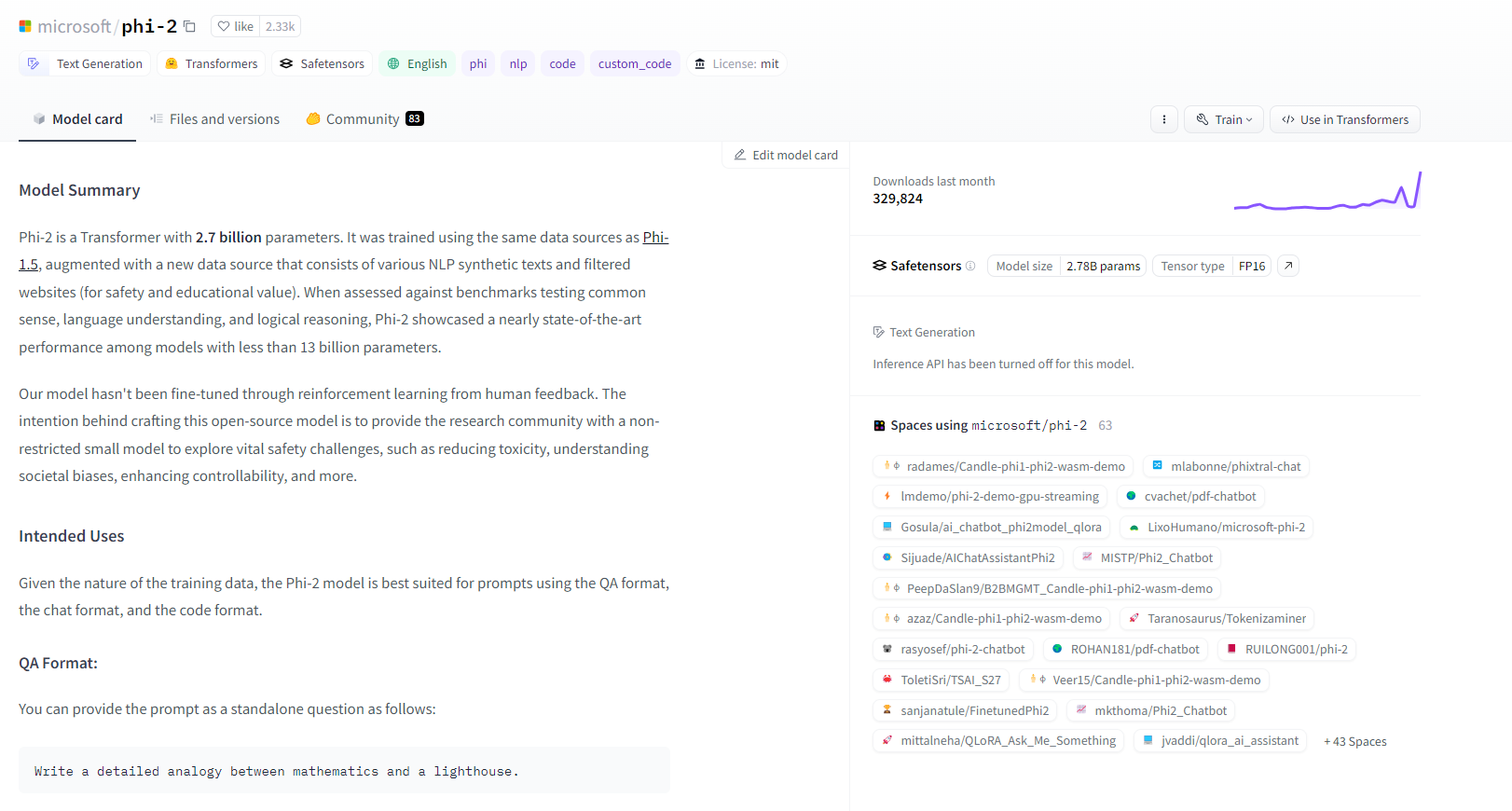The height and width of the screenshot is (811, 1512).
Task: Open Veer15/Candle-phi1-phi2-wasm-demo space
Action: tap(1145, 680)
